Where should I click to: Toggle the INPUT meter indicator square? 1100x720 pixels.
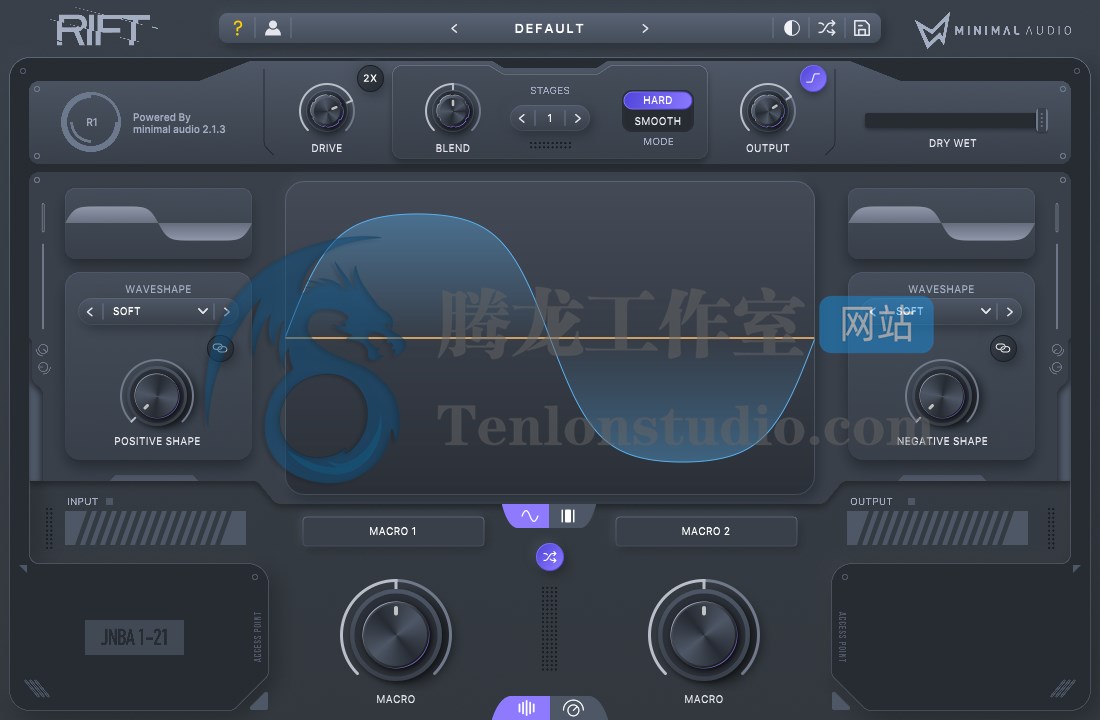pyautogui.click(x=109, y=501)
